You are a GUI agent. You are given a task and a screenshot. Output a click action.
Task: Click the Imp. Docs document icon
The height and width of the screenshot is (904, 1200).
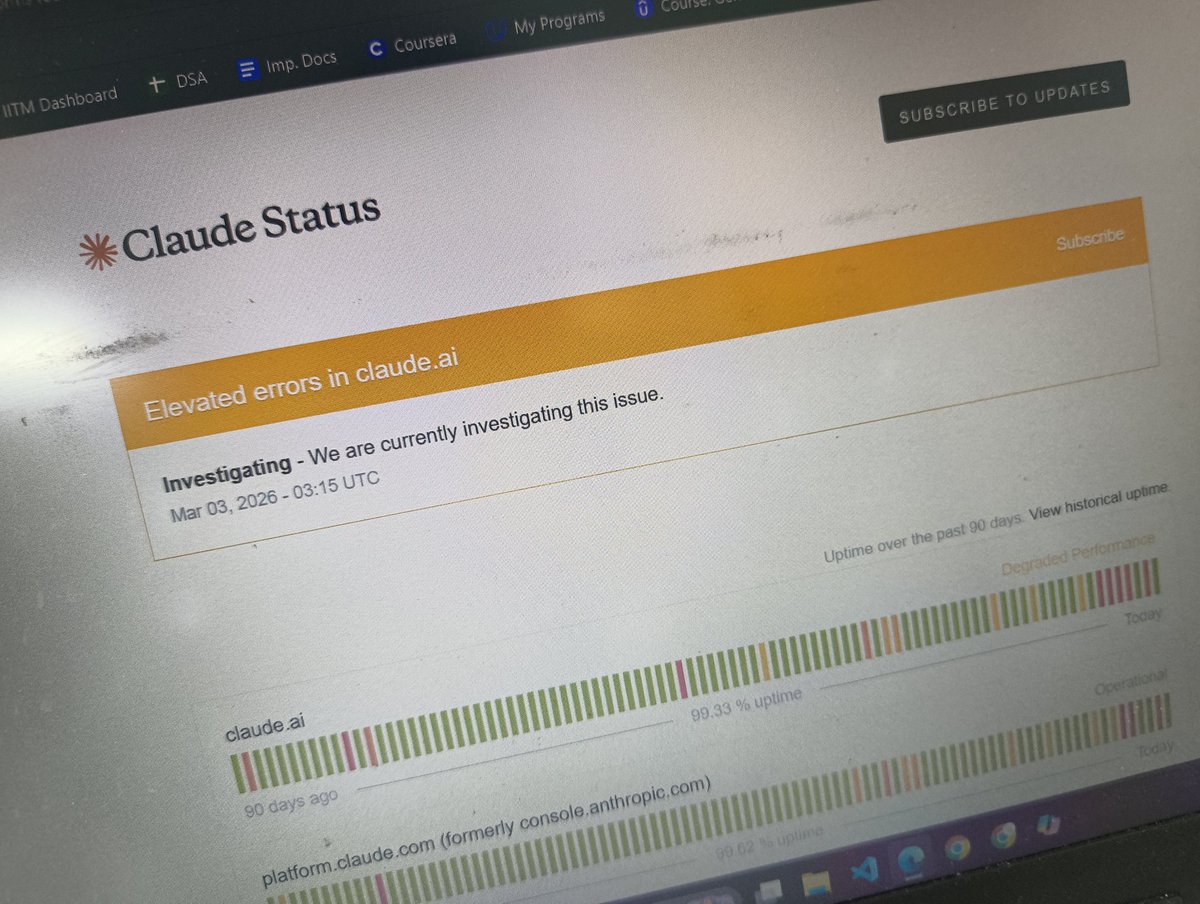248,69
